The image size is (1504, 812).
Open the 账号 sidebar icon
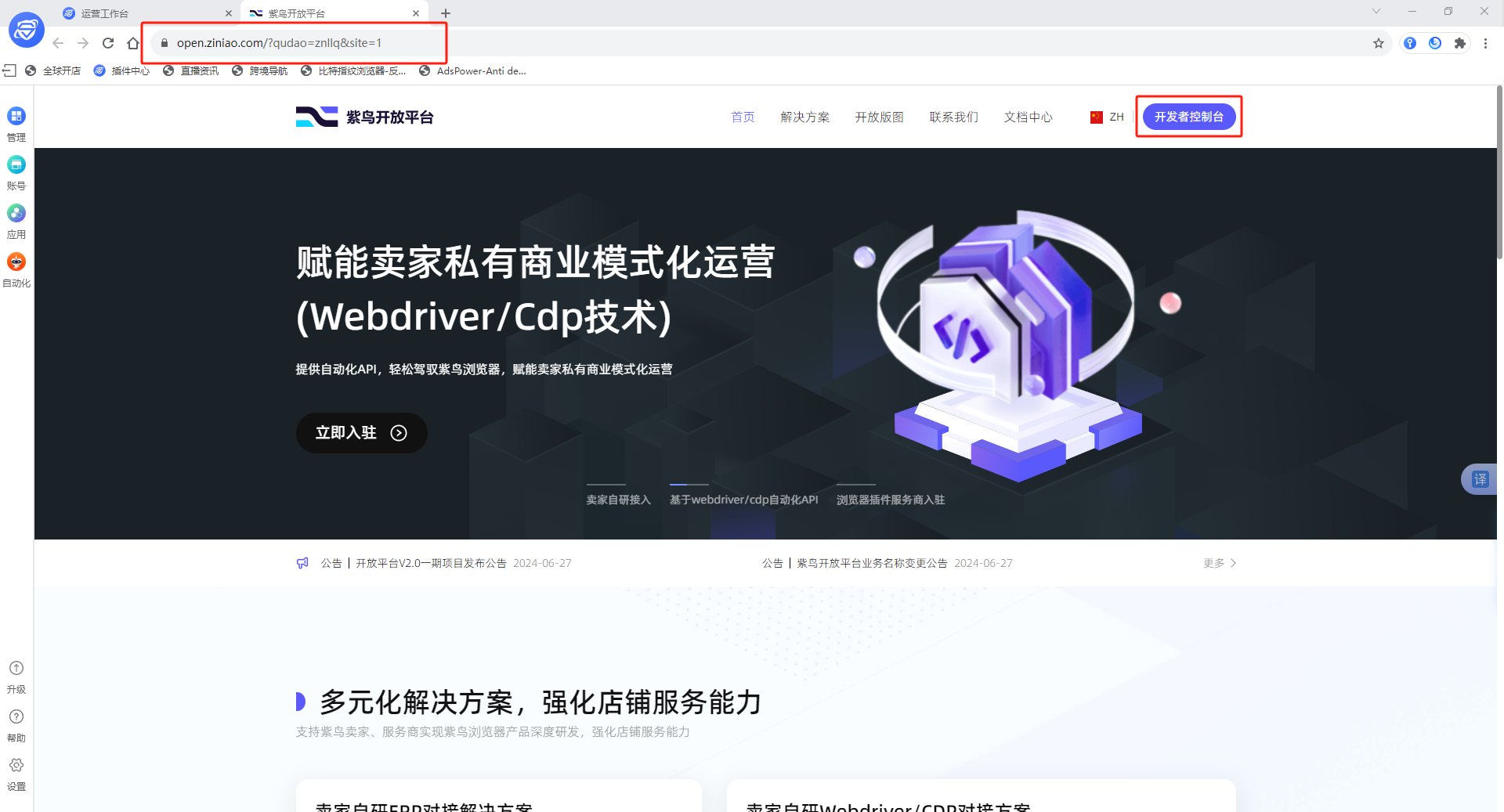coord(16,165)
